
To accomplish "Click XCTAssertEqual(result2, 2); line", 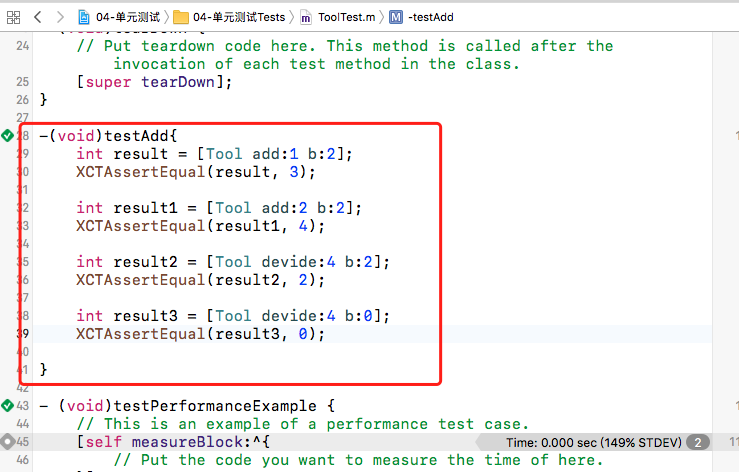I will coord(201,280).
